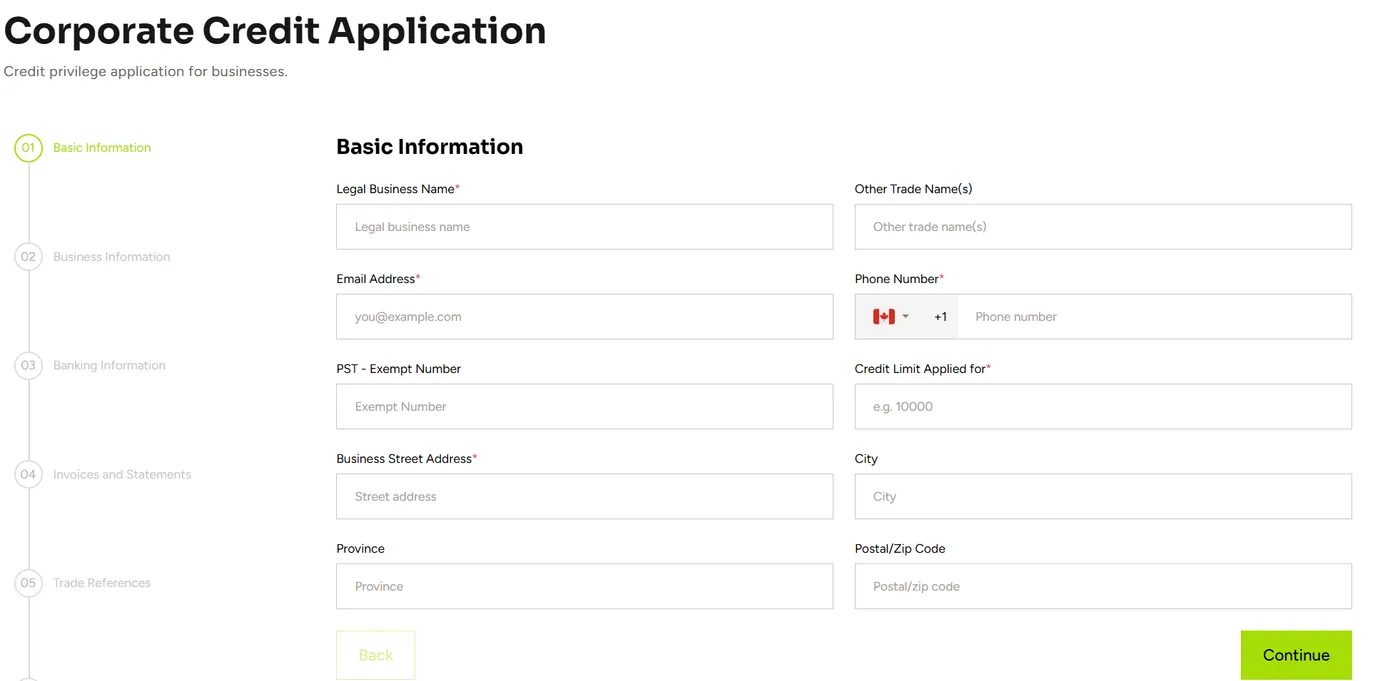Click the Postal/Zip Code label
Viewport: 1400px width, 681px height.
(900, 549)
